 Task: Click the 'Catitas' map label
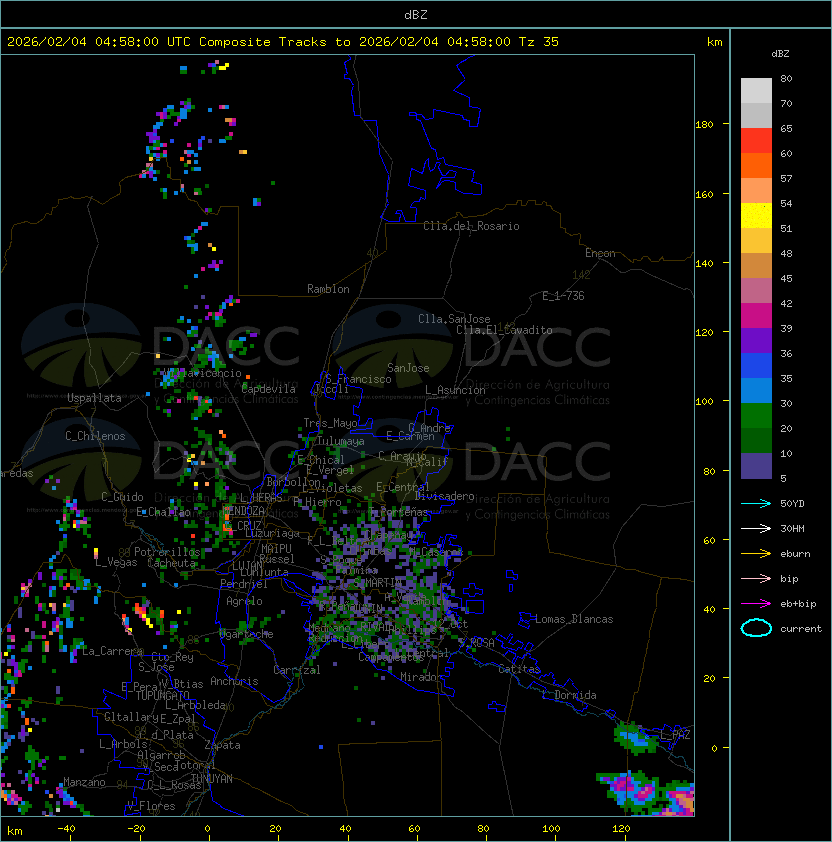(519, 669)
